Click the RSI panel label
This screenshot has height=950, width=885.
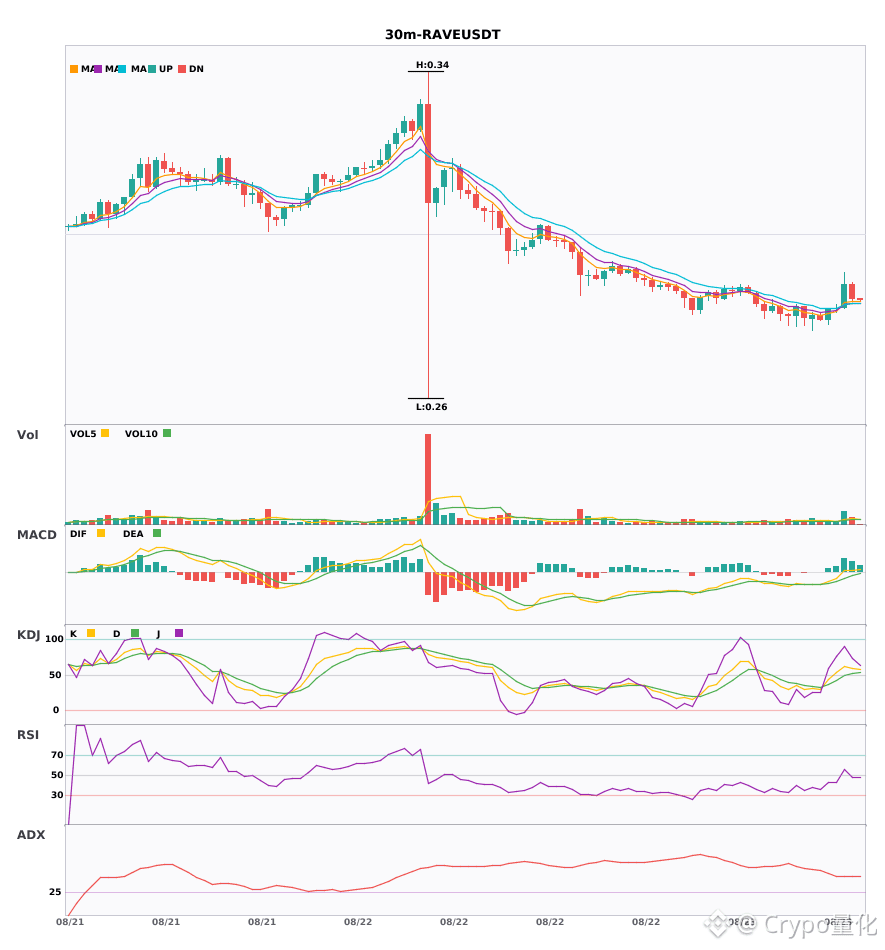pos(28,735)
